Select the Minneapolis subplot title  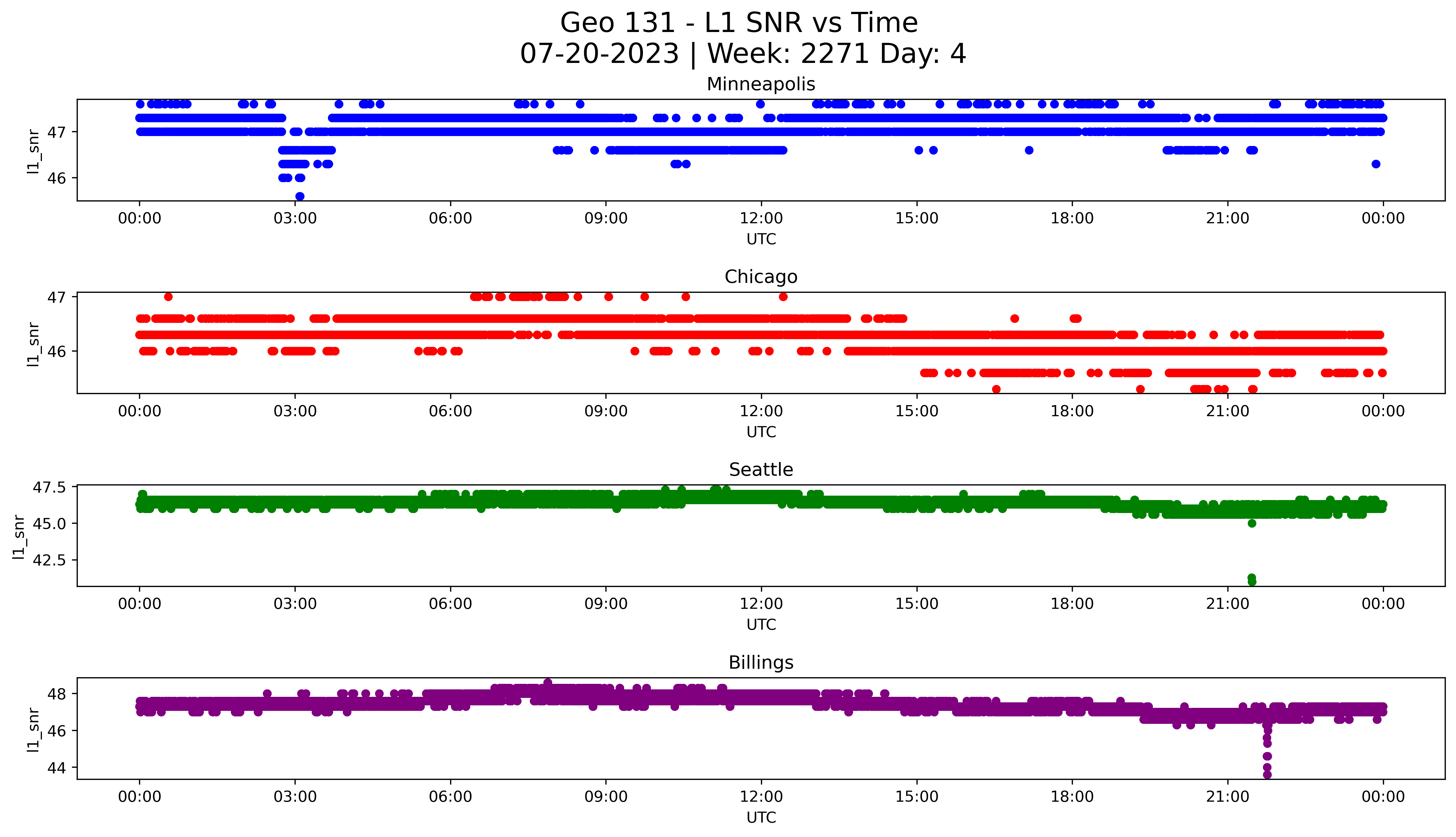(x=760, y=84)
